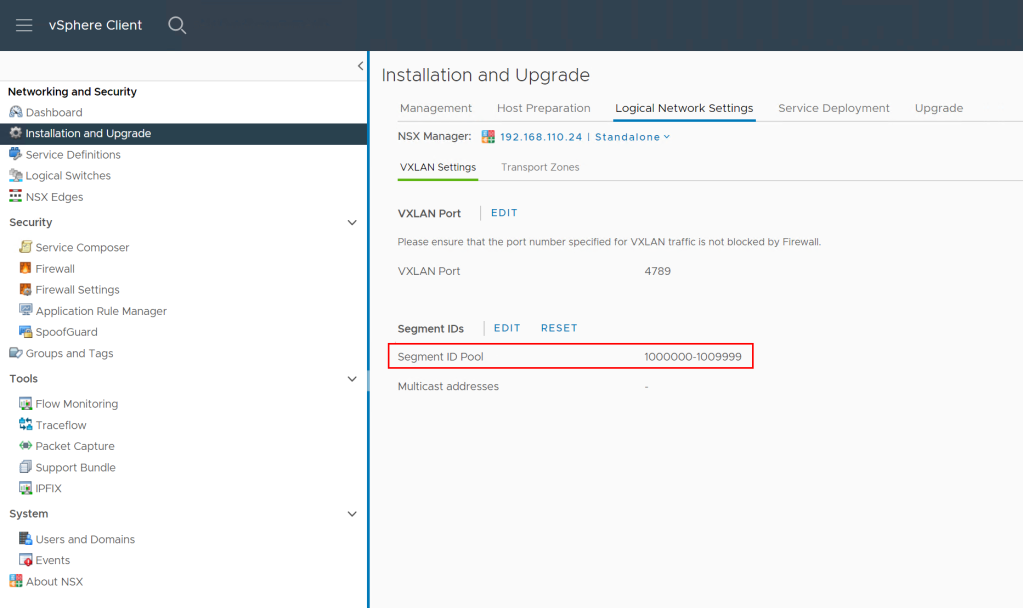Open the NSX Manager dropdown

[666, 137]
